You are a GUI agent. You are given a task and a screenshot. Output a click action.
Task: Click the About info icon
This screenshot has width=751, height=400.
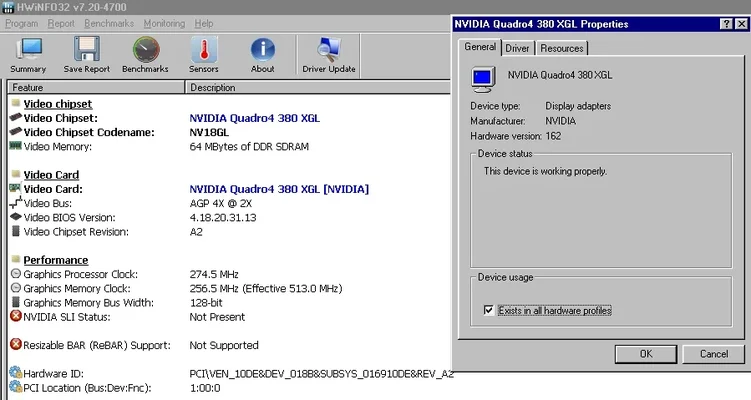tap(262, 50)
